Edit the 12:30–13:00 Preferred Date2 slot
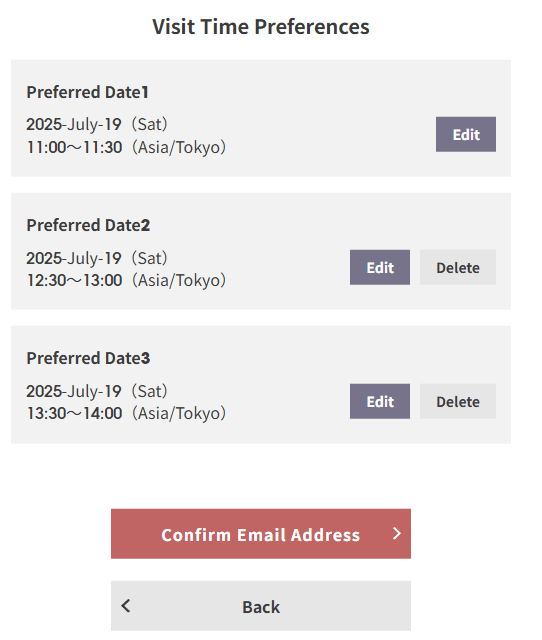542x640 pixels. pos(380,267)
